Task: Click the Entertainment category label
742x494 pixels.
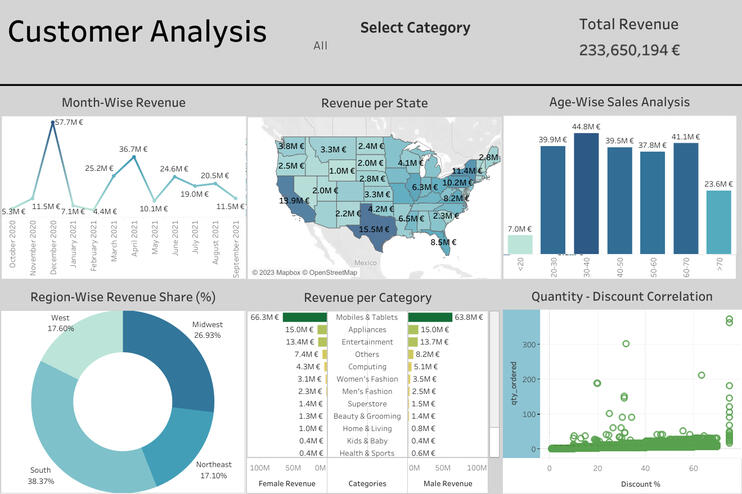Action: pyautogui.click(x=367, y=341)
